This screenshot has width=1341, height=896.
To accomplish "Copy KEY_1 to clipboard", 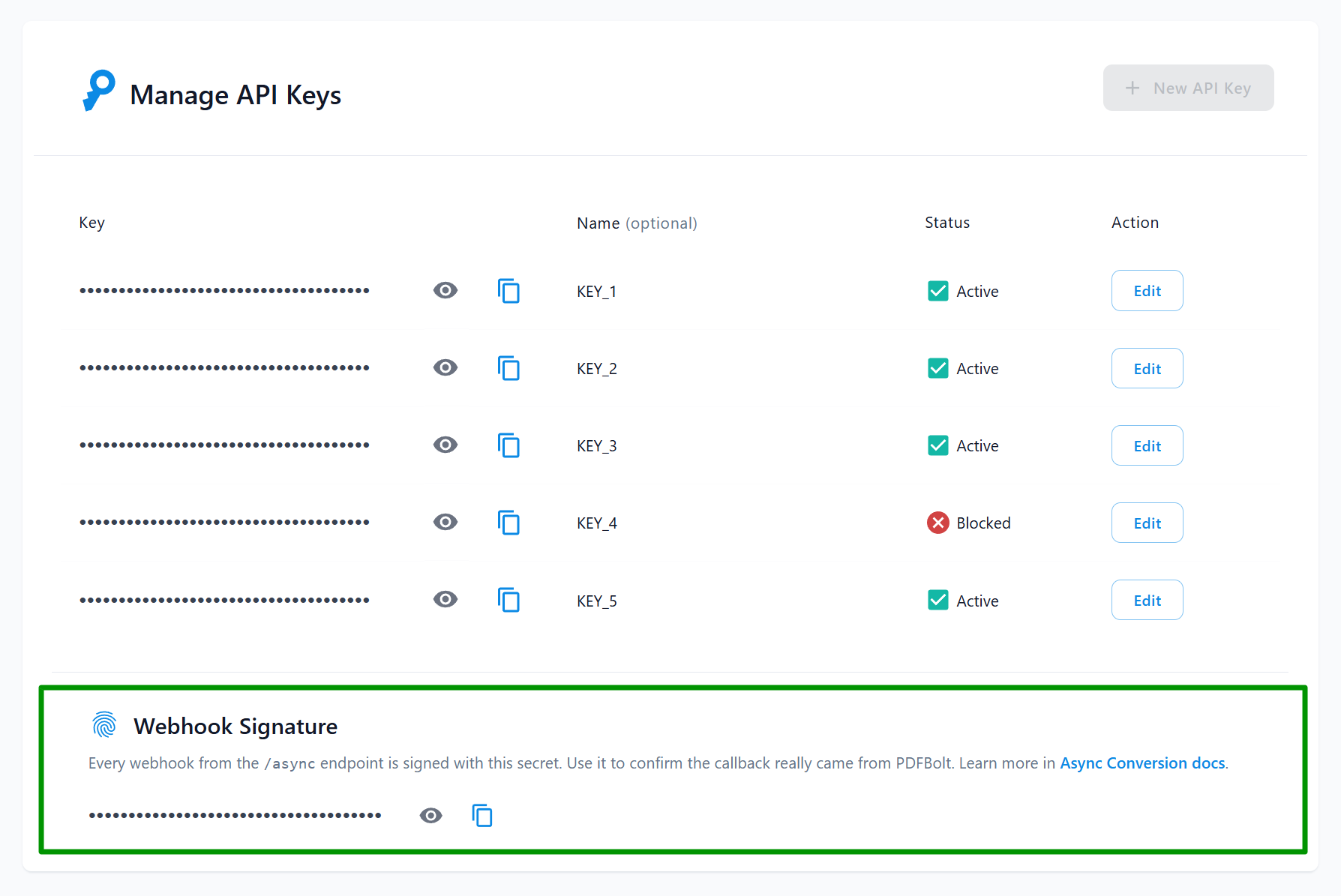I will pyautogui.click(x=509, y=291).
